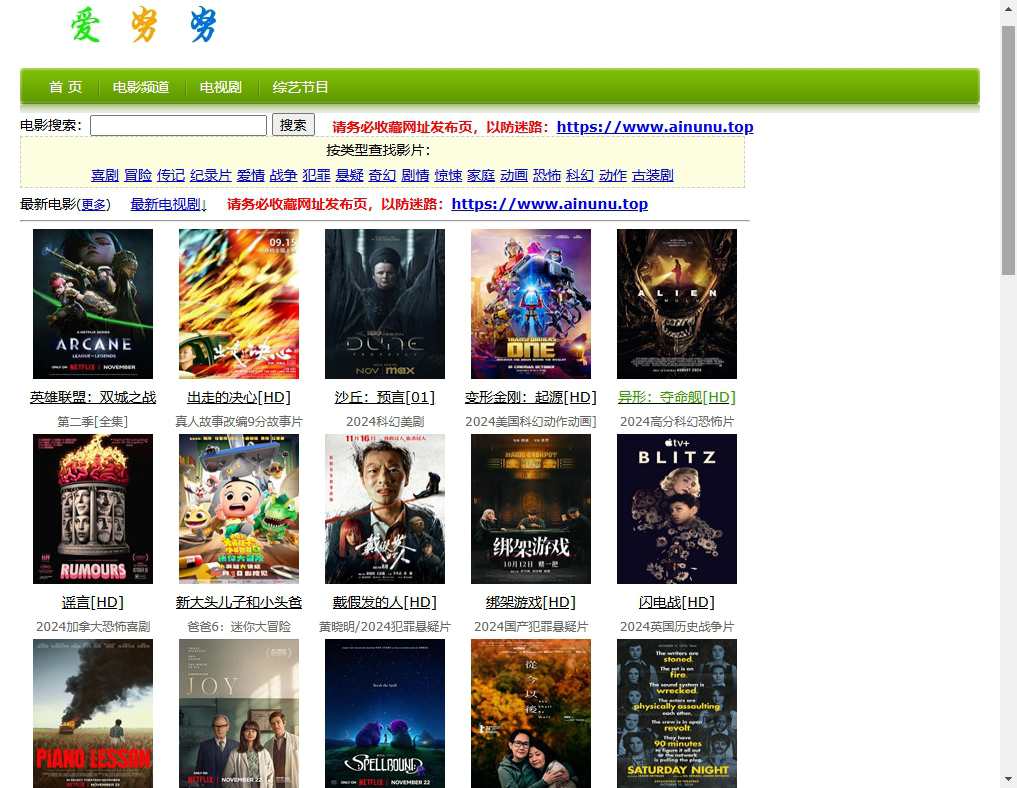
Task: Open the 电视剧 nav item
Action: point(221,87)
